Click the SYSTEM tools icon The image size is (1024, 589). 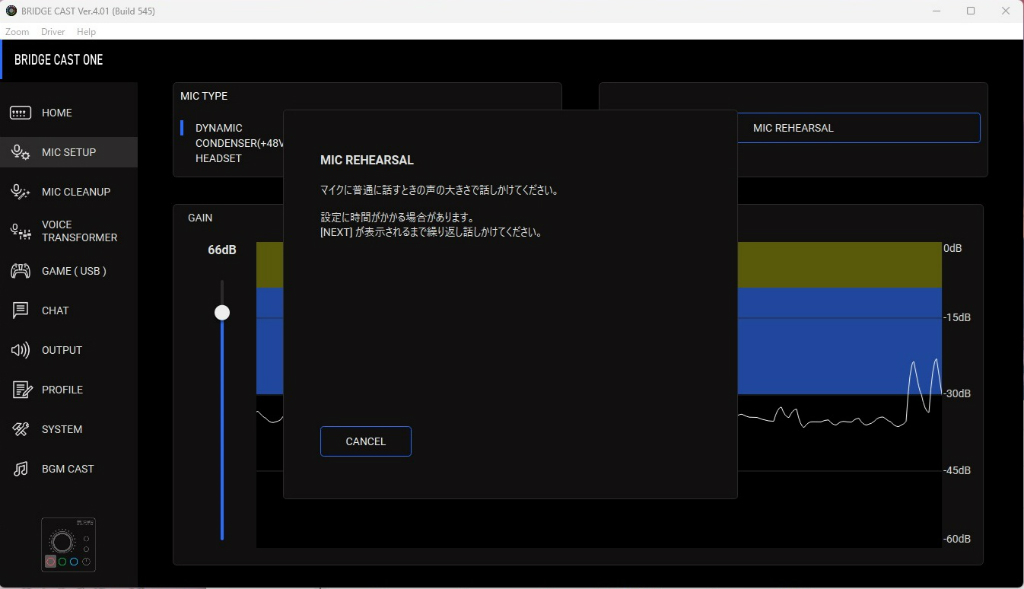tap(20, 429)
